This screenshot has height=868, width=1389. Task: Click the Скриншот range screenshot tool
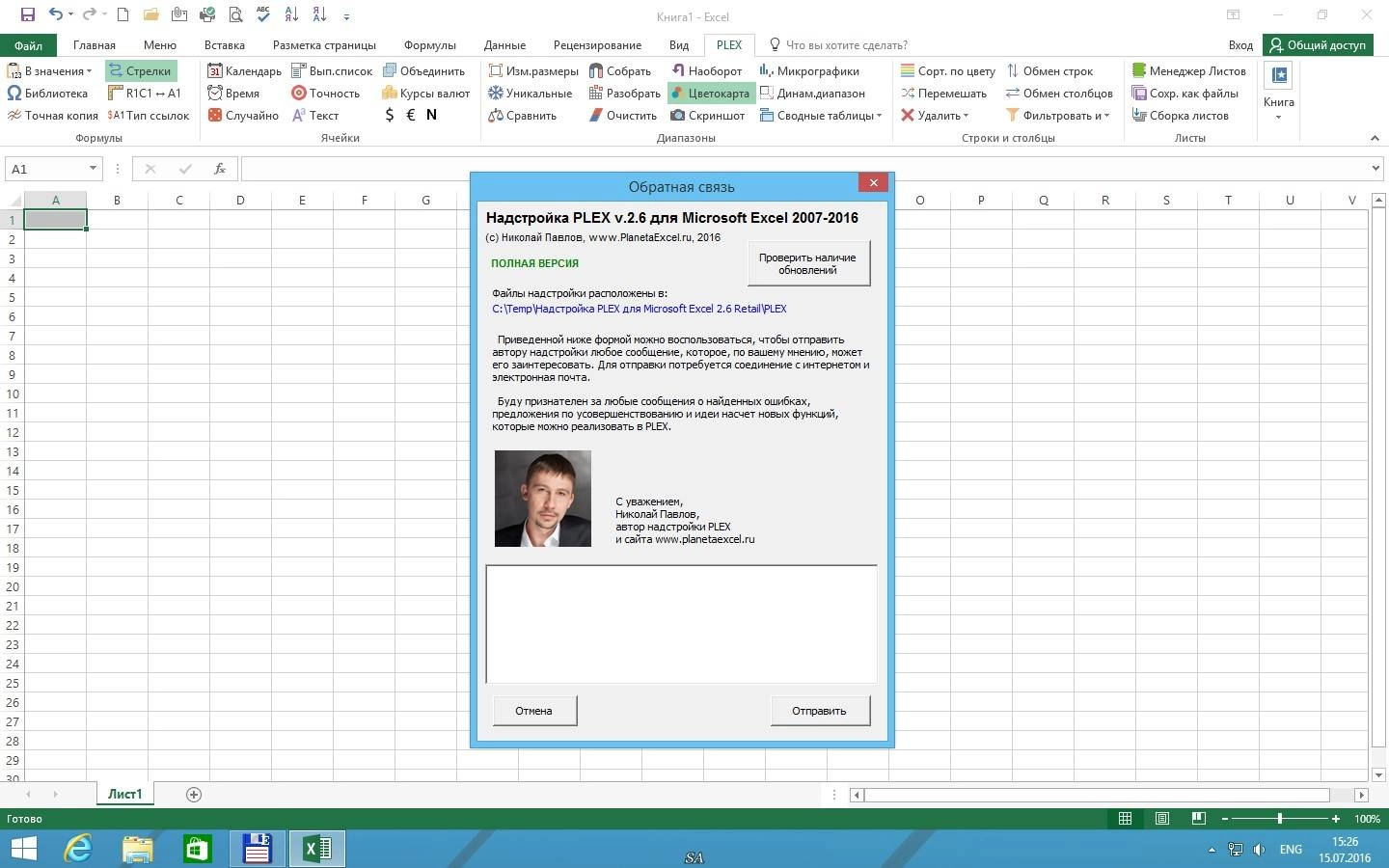707,116
